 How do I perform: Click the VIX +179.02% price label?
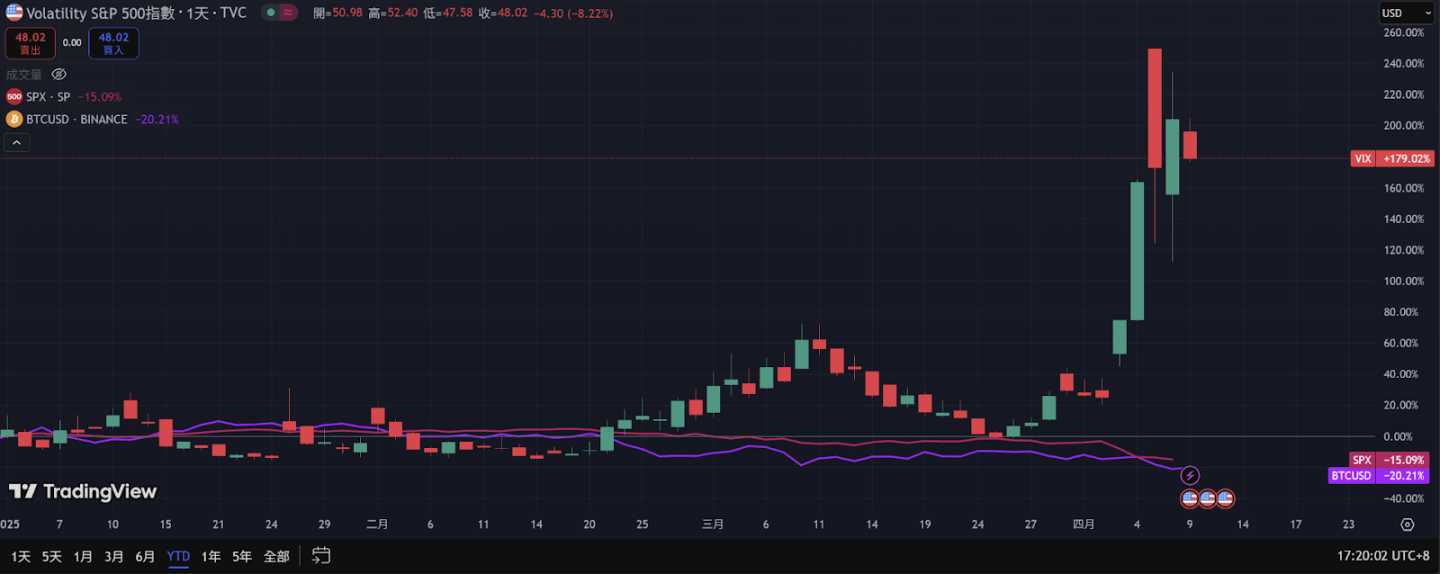(x=1392, y=158)
